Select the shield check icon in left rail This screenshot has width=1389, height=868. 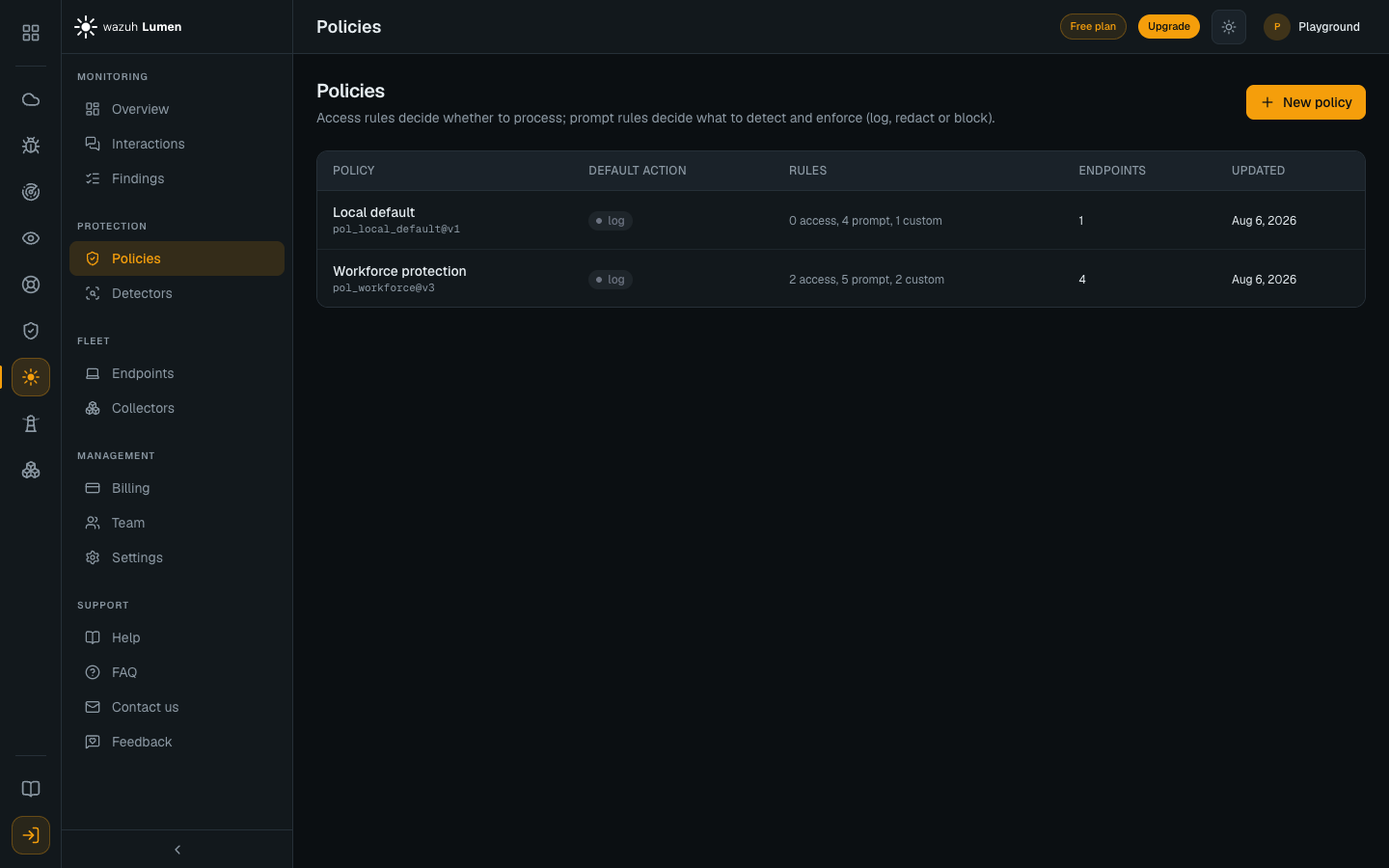click(x=31, y=331)
